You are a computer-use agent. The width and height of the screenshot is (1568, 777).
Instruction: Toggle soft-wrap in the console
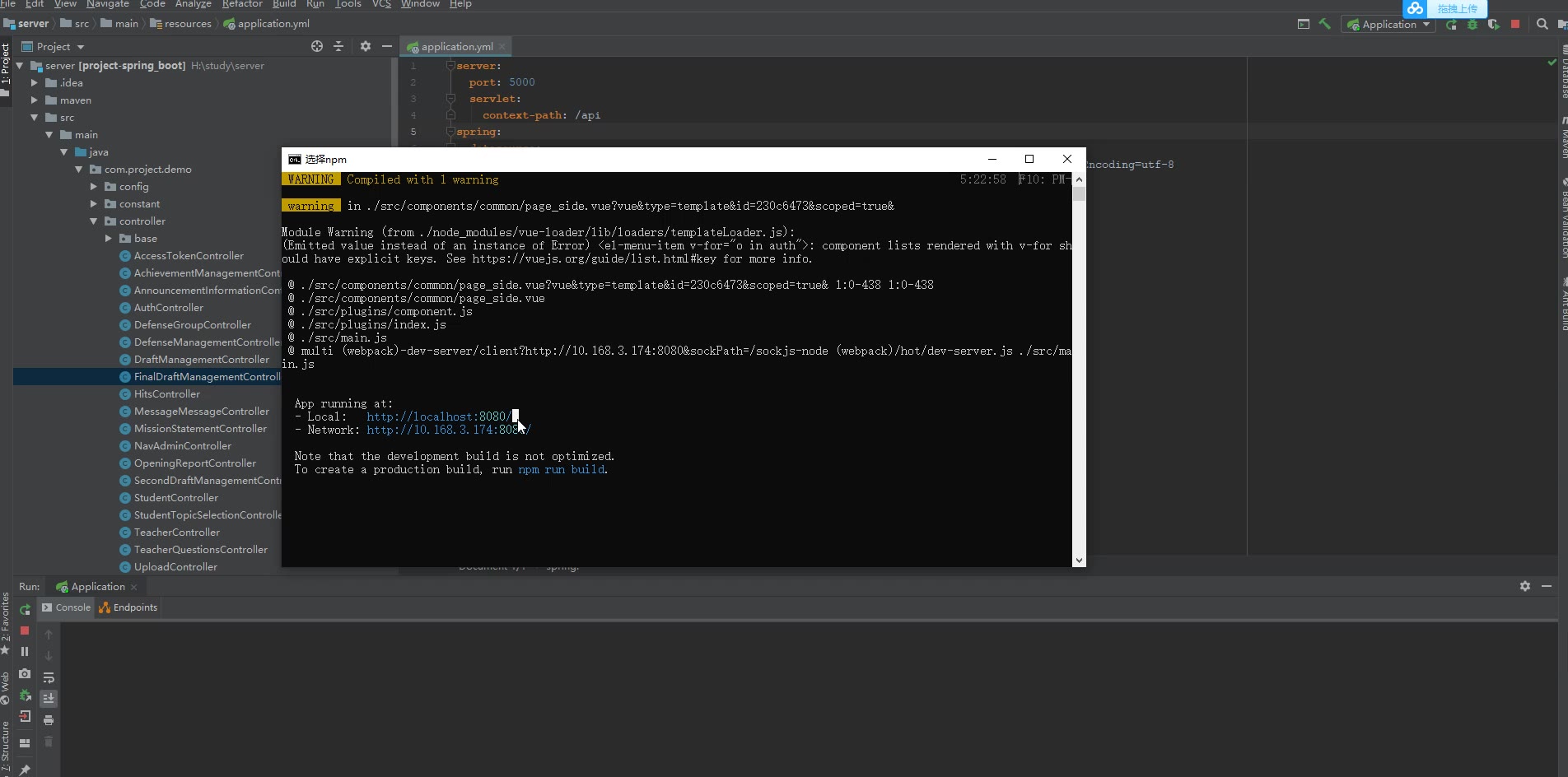(x=49, y=677)
